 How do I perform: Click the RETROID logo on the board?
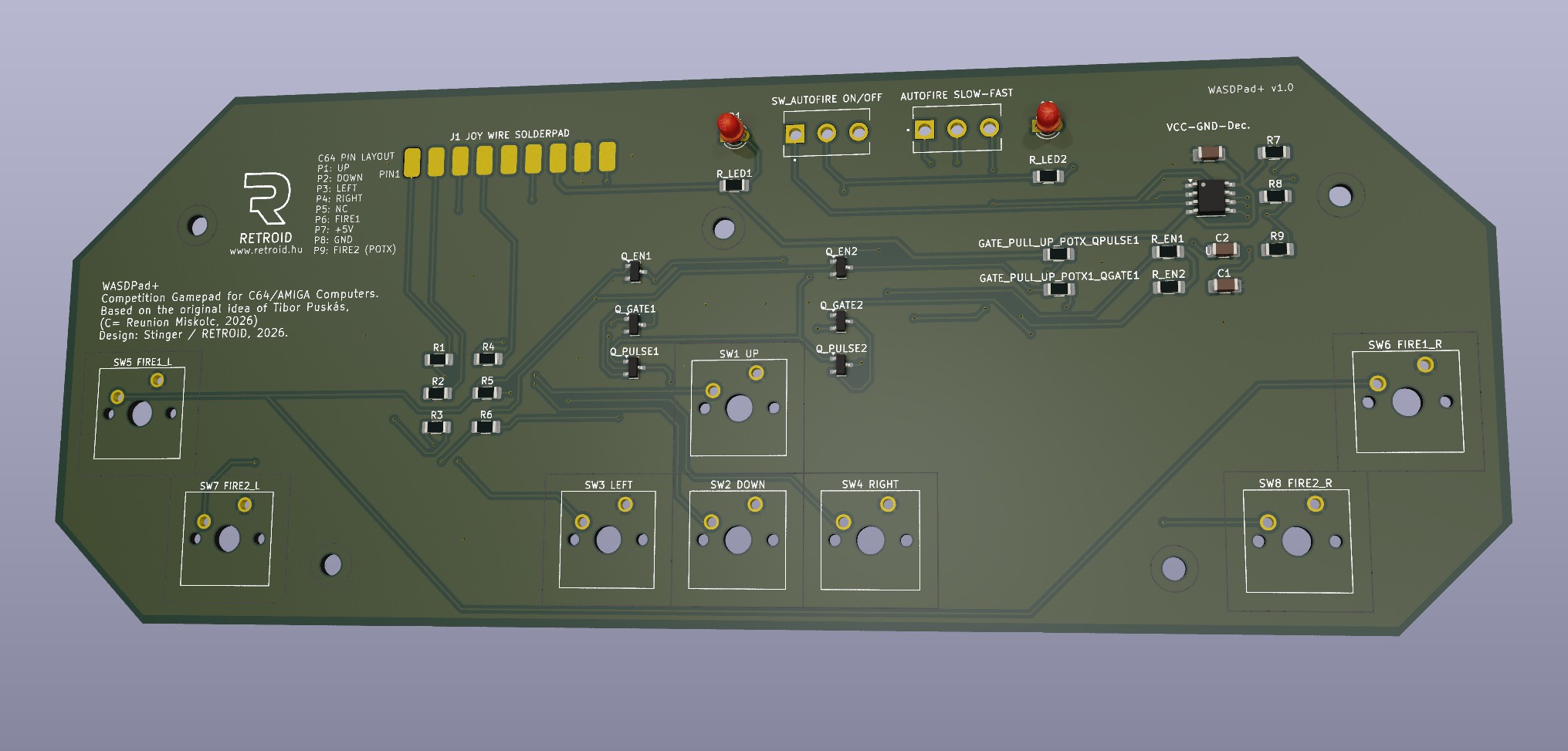(x=267, y=199)
